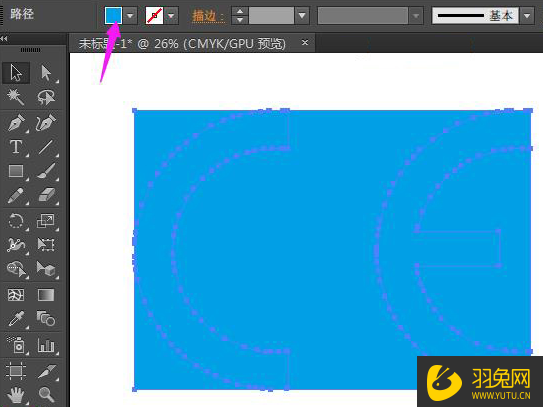Choose the Paintbrush tool
Viewport: 543px width, 407px height.
coord(46,171)
